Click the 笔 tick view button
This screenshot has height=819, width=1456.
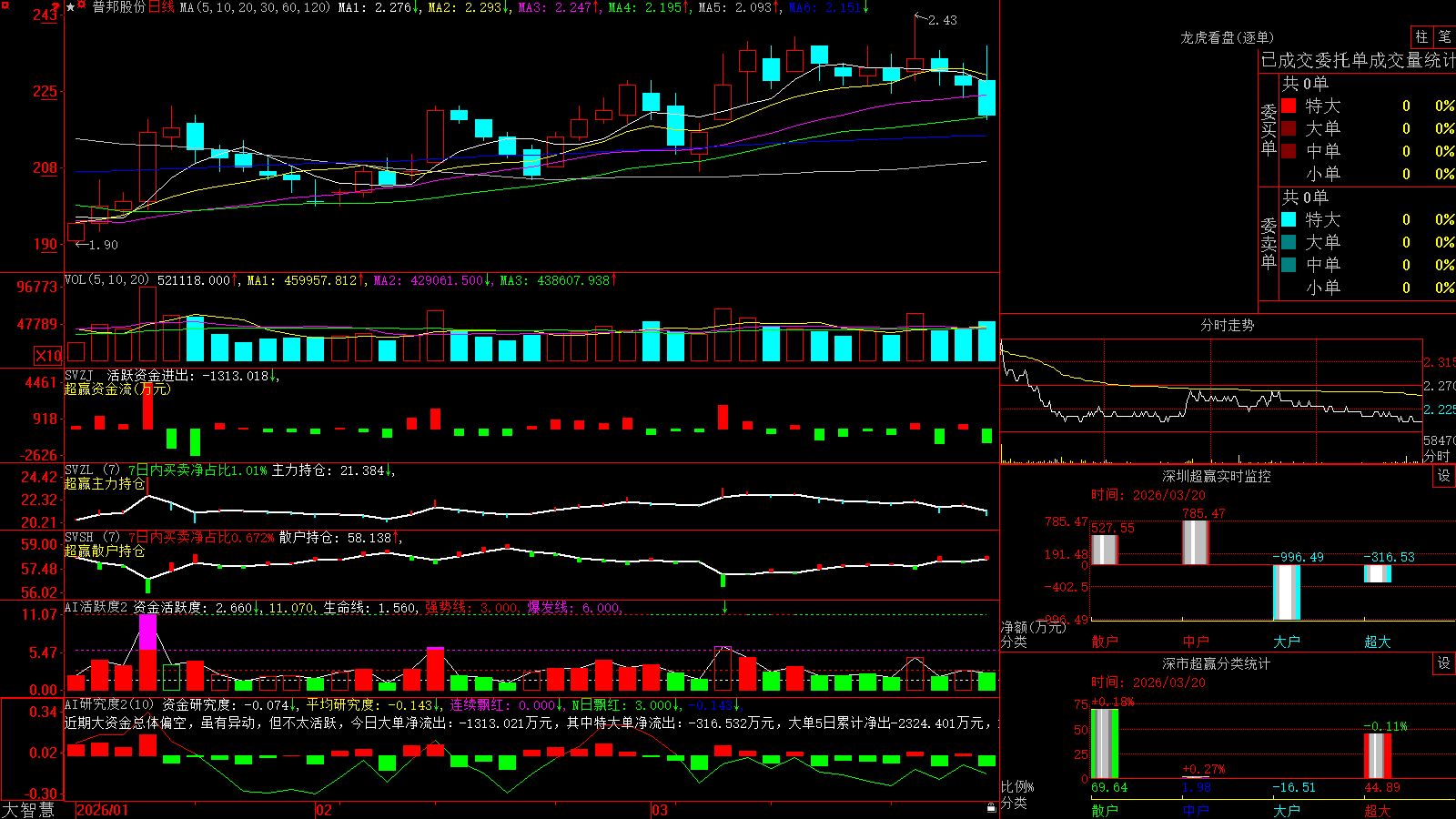(1445, 37)
